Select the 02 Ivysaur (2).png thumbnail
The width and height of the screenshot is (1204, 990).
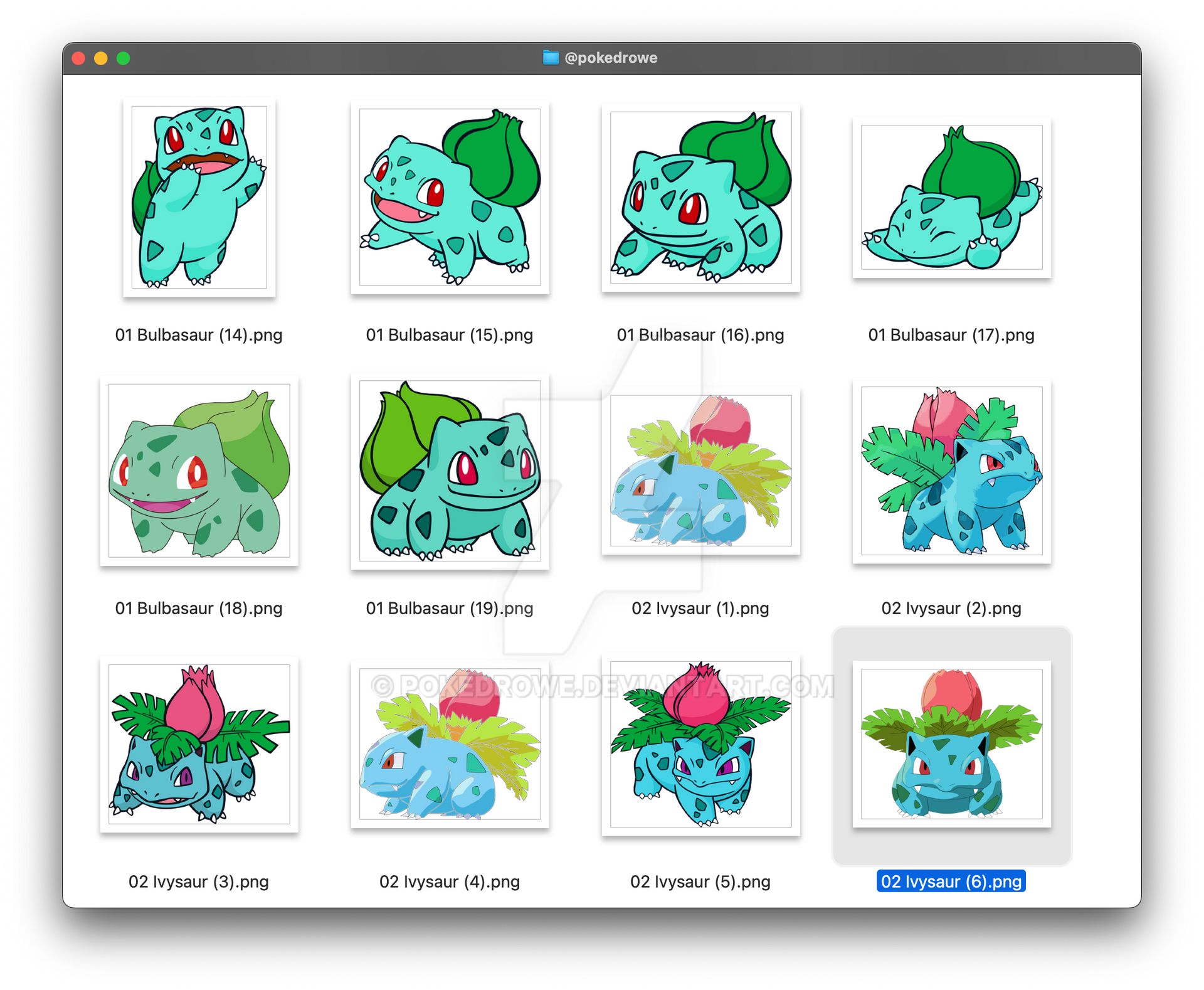tap(951, 471)
